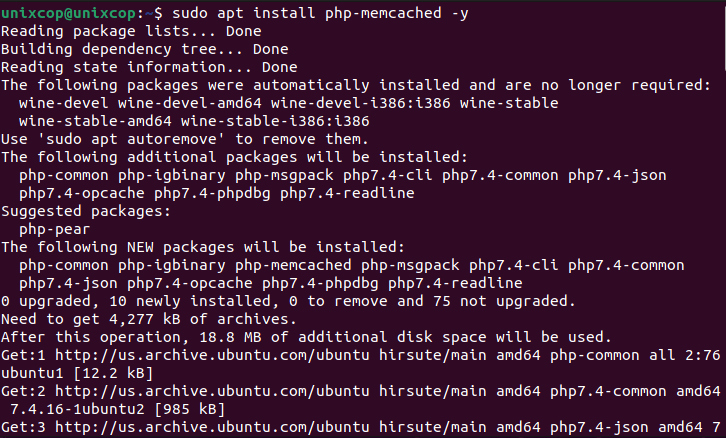Click '10 newly installed' in the summary line
The width and height of the screenshot is (726, 438).
(x=190, y=301)
